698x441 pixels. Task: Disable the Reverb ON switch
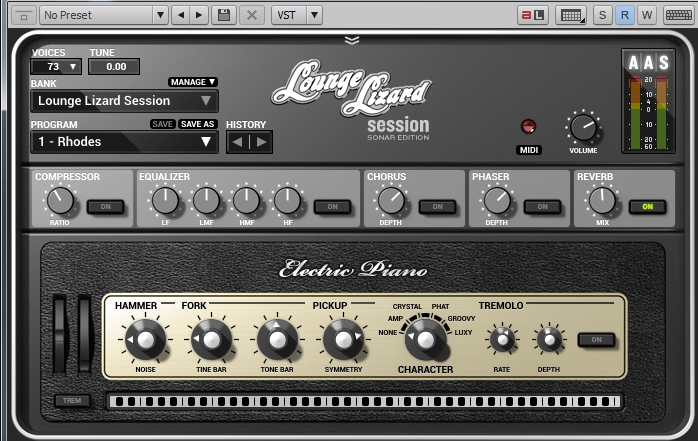click(x=647, y=207)
